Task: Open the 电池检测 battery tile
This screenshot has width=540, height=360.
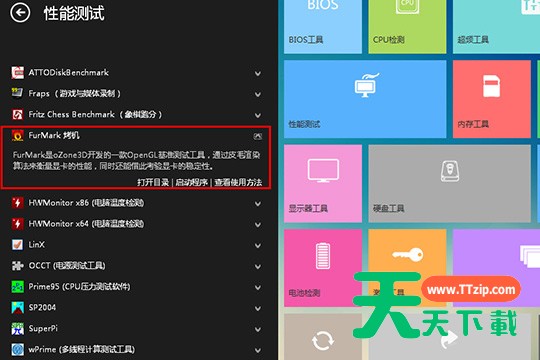Action: click(x=323, y=268)
